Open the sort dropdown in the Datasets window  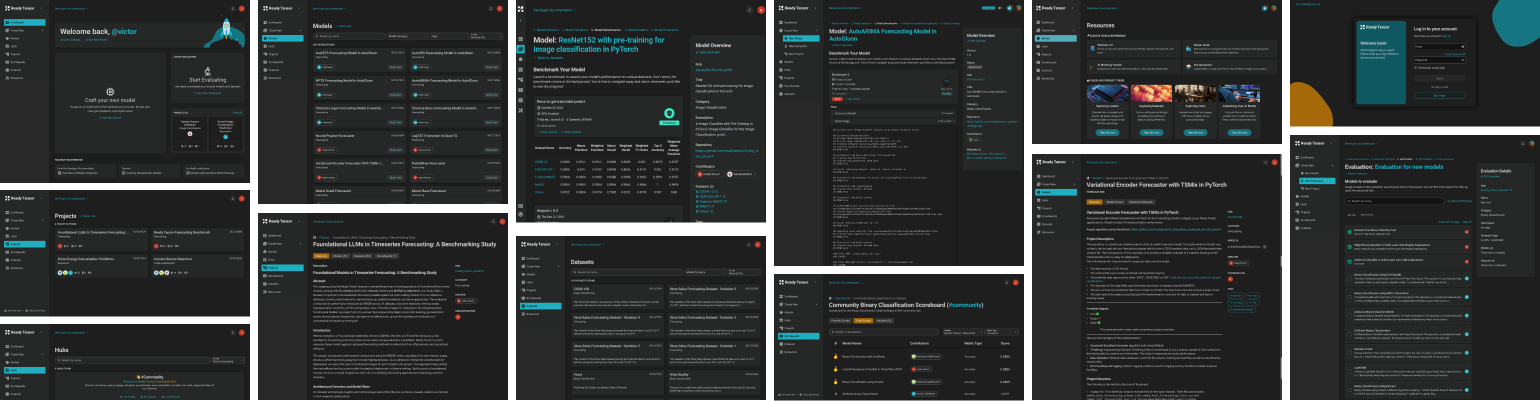746,271
